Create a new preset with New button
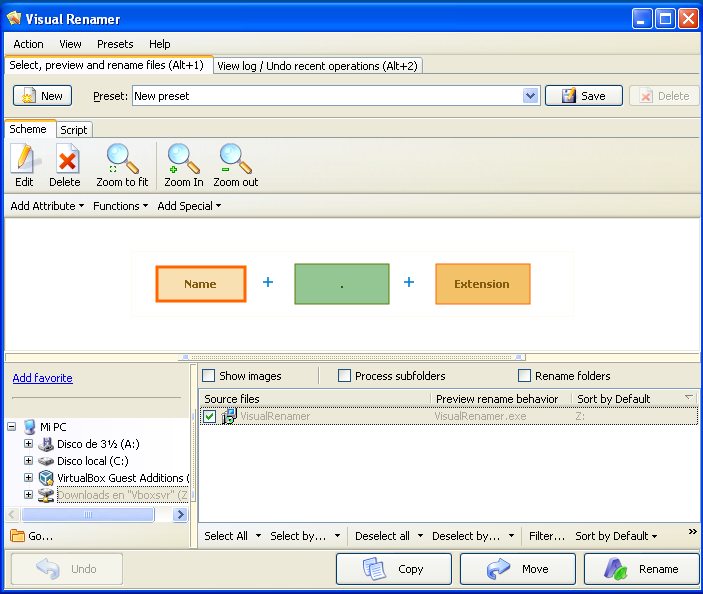 click(43, 96)
